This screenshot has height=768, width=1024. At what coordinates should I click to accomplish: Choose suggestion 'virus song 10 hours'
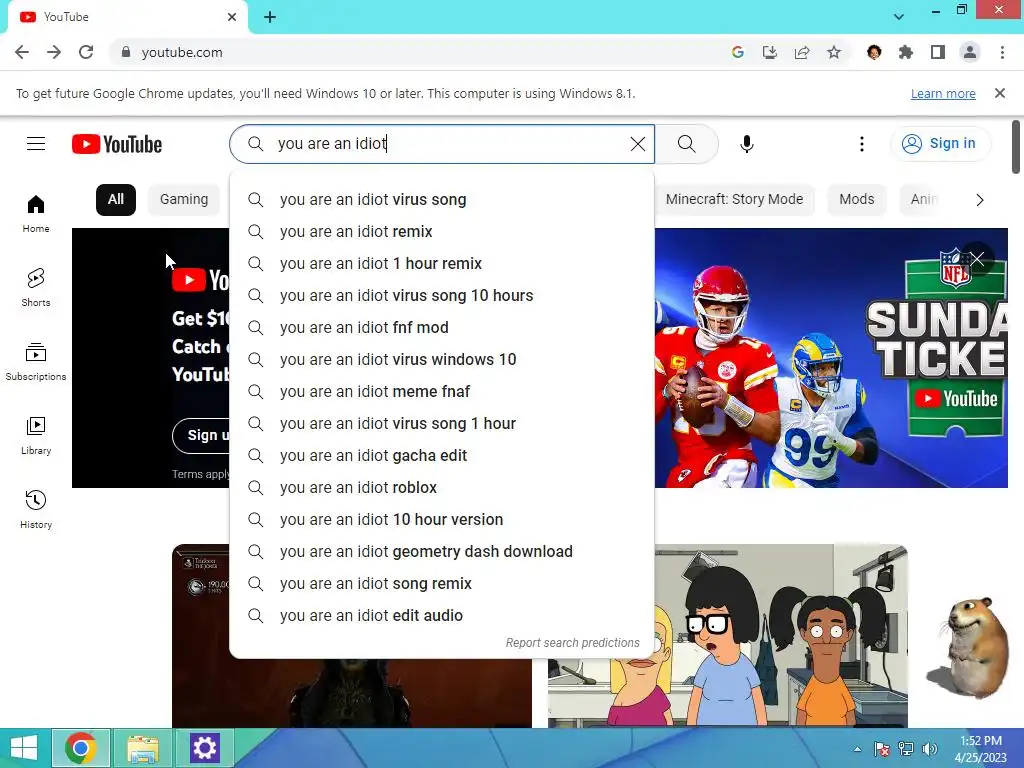[x=442, y=296]
